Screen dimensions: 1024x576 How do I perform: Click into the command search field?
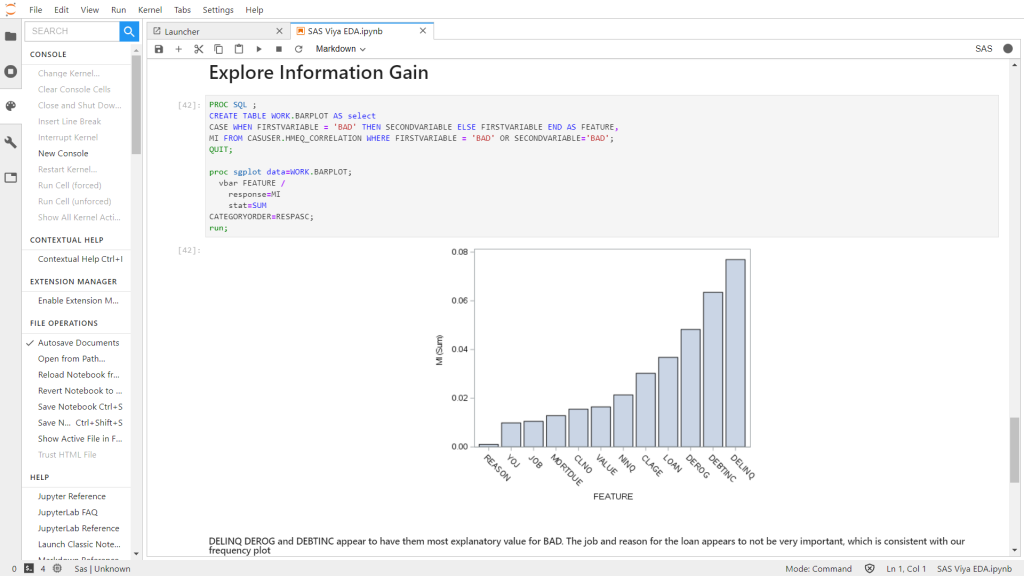[x=72, y=31]
